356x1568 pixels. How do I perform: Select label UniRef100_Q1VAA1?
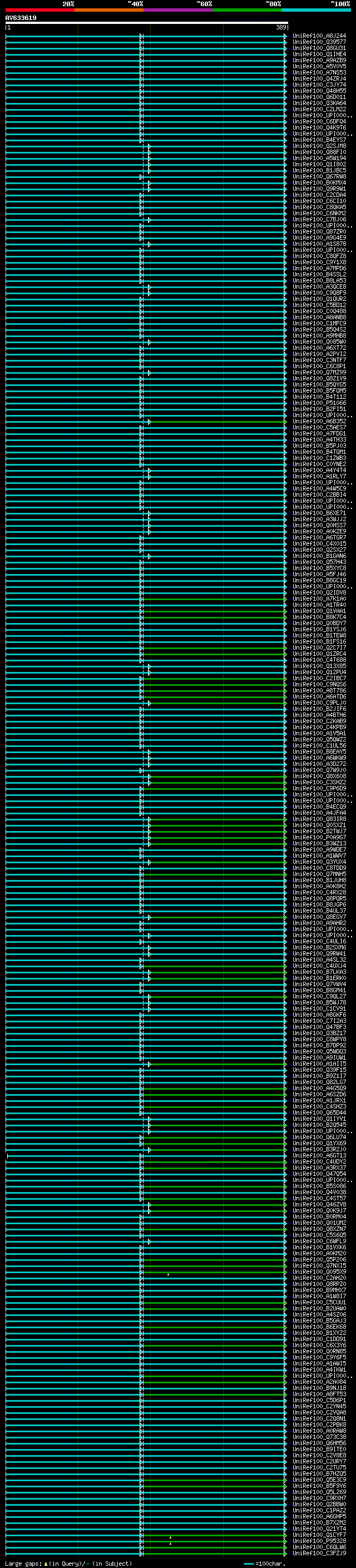[x=319, y=611]
